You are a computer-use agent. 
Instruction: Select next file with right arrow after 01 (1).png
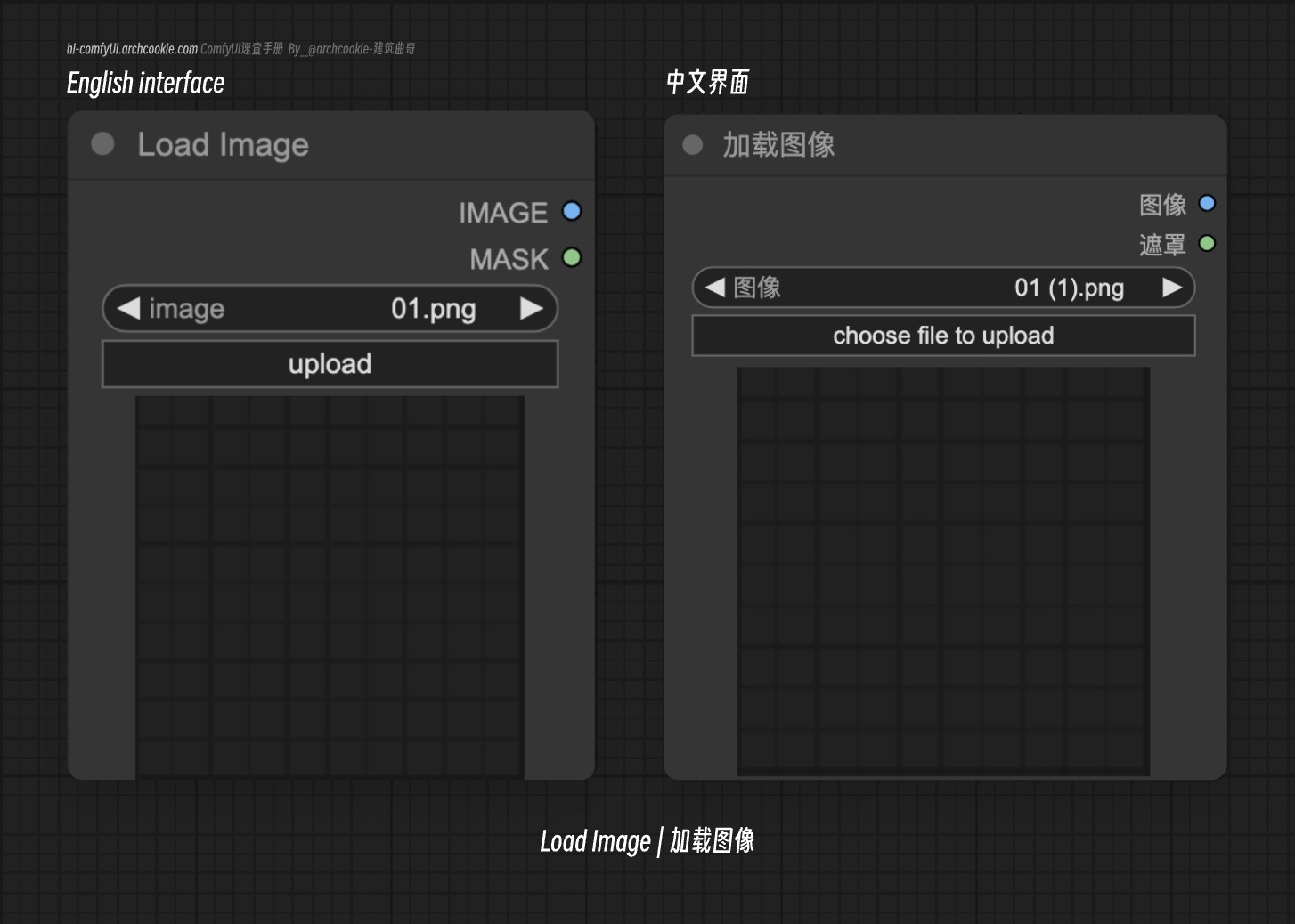(1172, 288)
